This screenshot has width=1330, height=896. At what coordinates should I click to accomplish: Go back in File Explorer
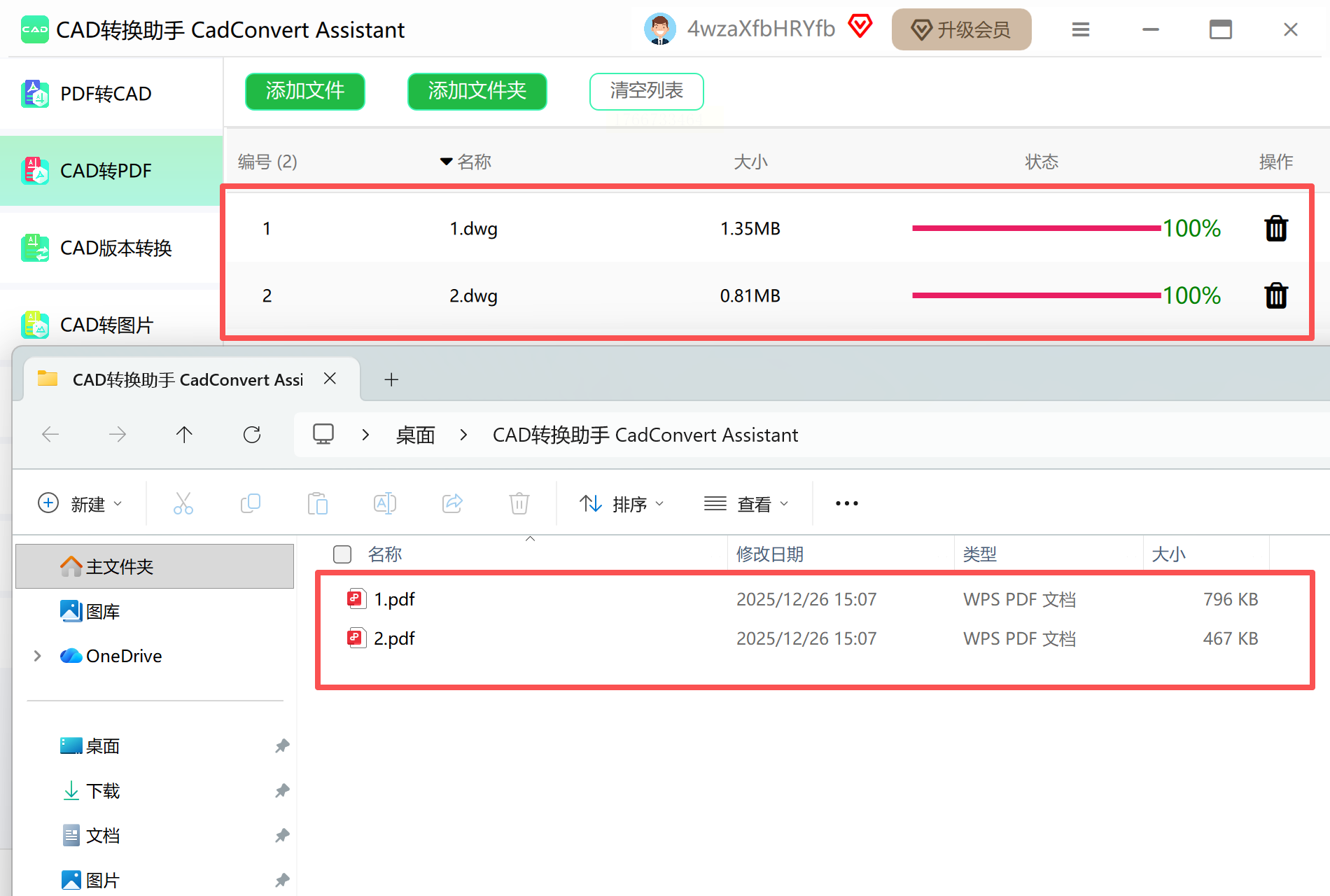pyautogui.click(x=50, y=435)
